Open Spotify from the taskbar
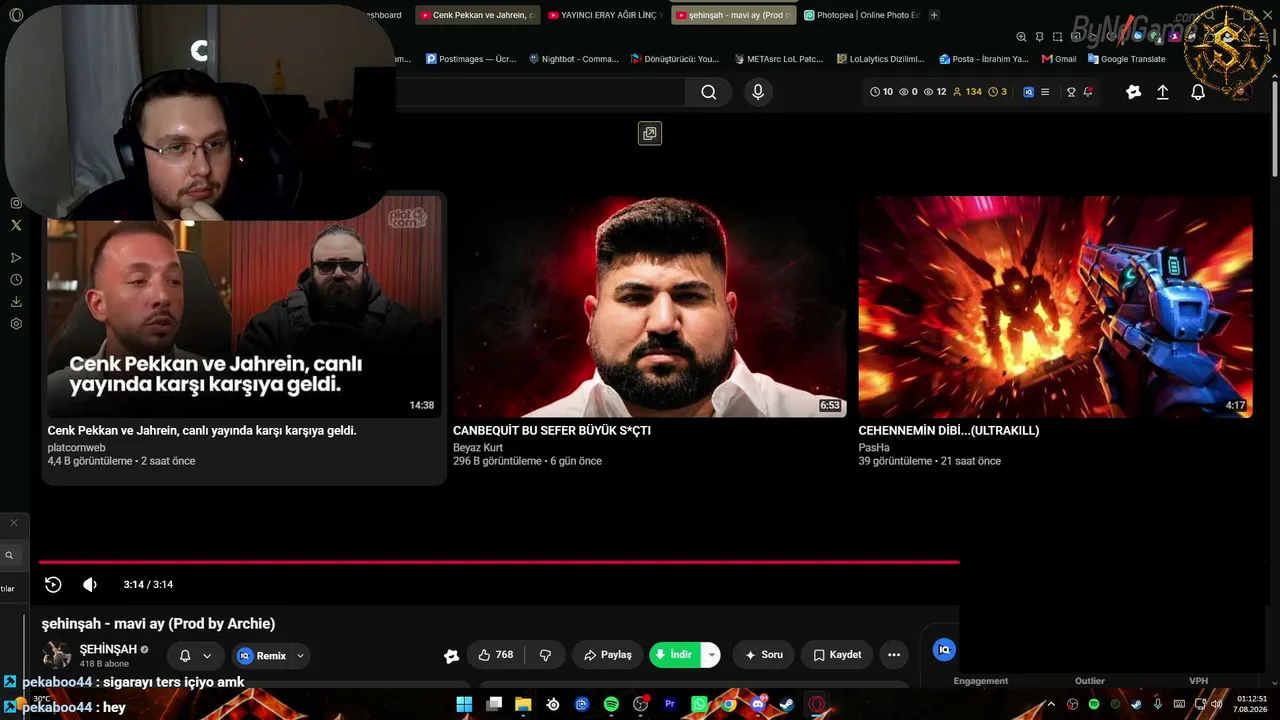Viewport: 1280px width, 720px height. click(x=611, y=705)
